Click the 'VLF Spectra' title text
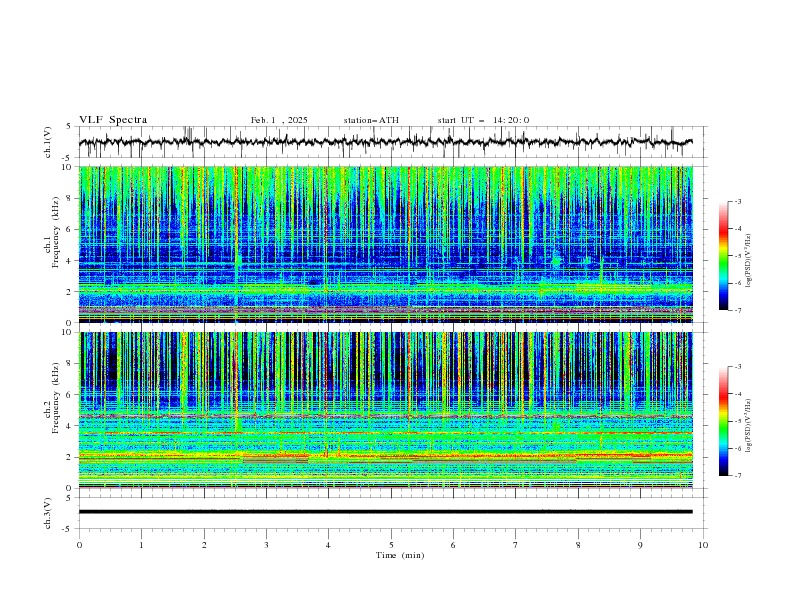792x612 pixels. 113,120
